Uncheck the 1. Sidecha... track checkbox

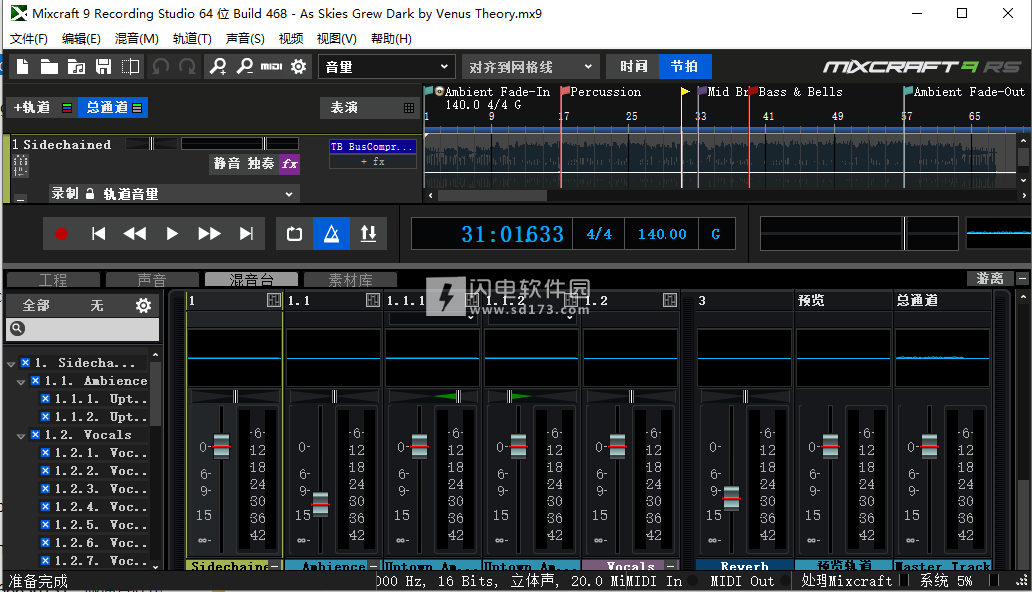pyautogui.click(x=25, y=363)
